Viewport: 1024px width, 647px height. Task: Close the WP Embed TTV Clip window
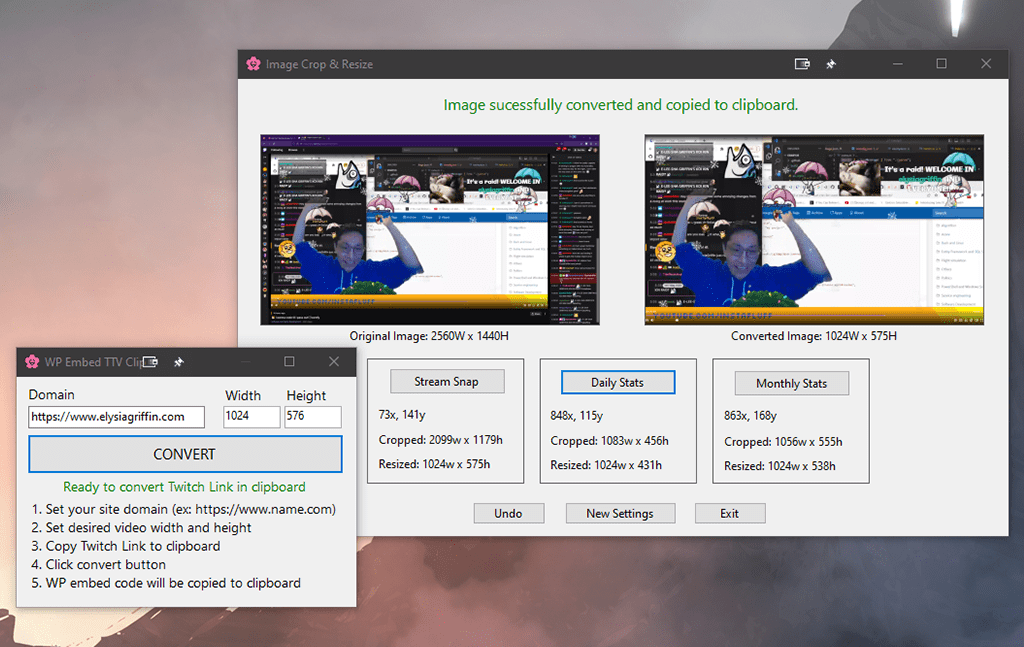(334, 361)
